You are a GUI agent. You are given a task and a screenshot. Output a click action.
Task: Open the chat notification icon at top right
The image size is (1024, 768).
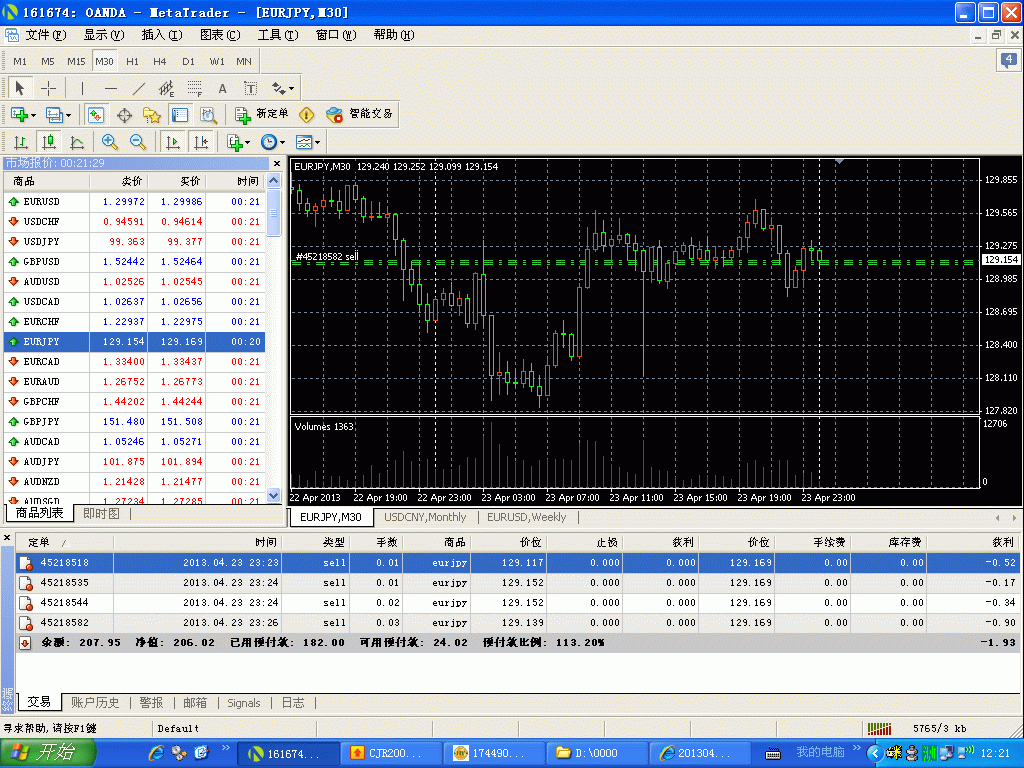click(1009, 61)
